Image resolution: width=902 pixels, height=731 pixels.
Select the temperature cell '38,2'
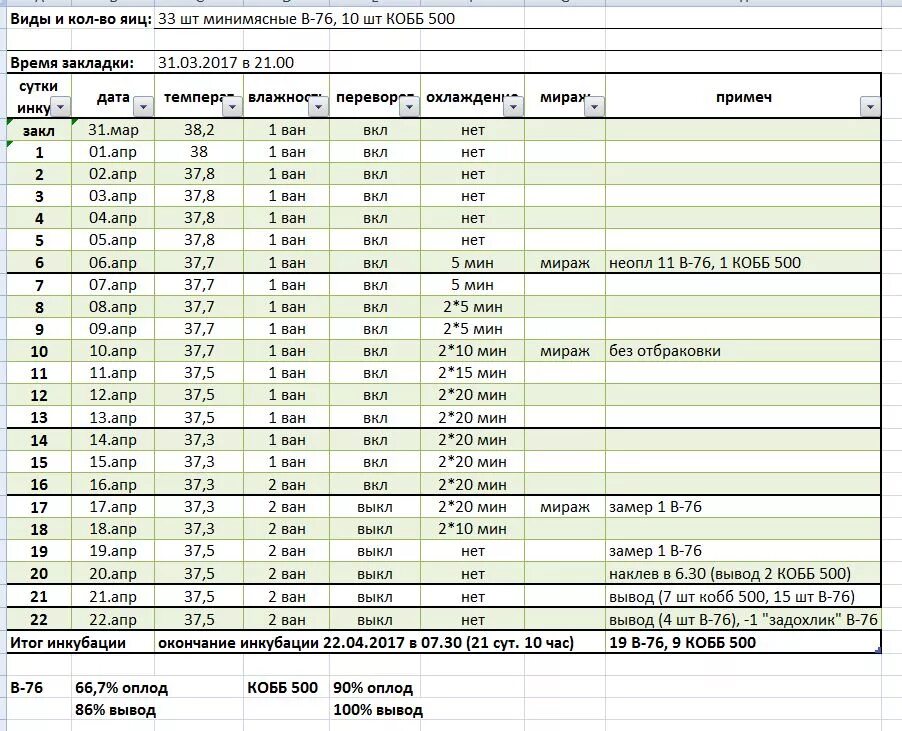pyautogui.click(x=199, y=130)
